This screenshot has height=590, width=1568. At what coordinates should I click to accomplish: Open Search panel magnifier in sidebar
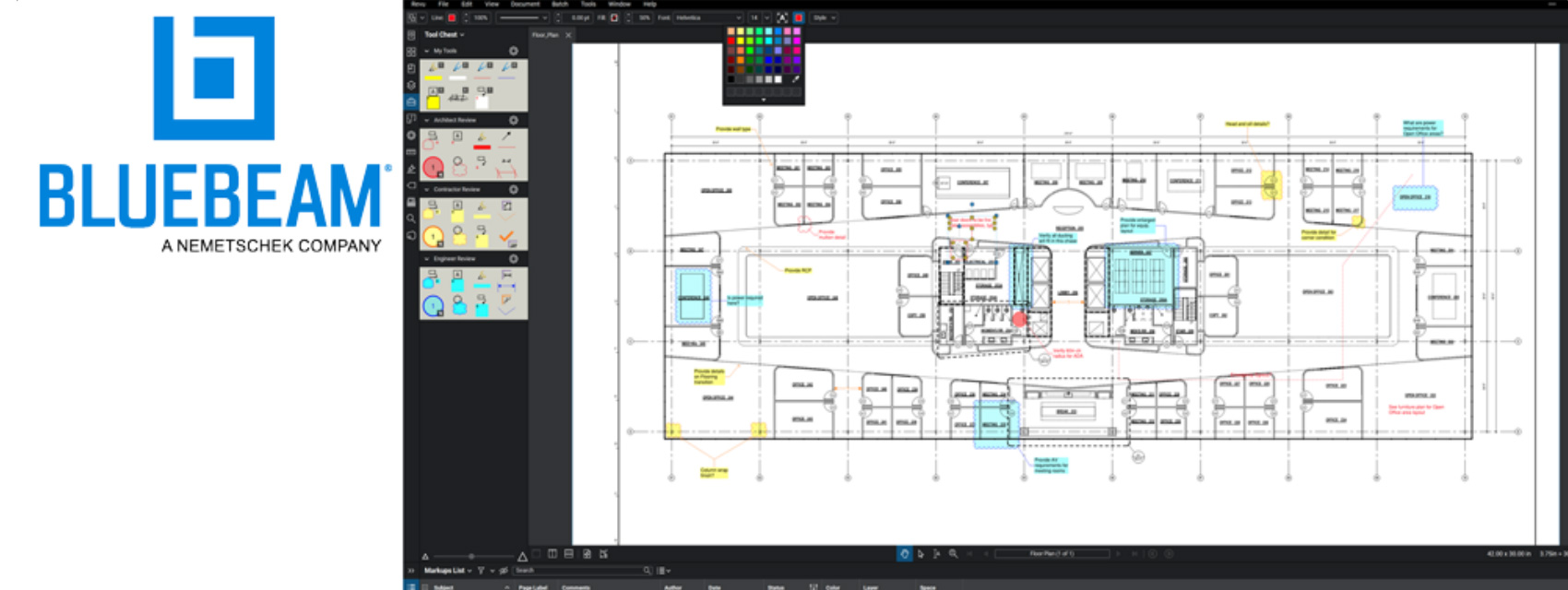[x=411, y=218]
